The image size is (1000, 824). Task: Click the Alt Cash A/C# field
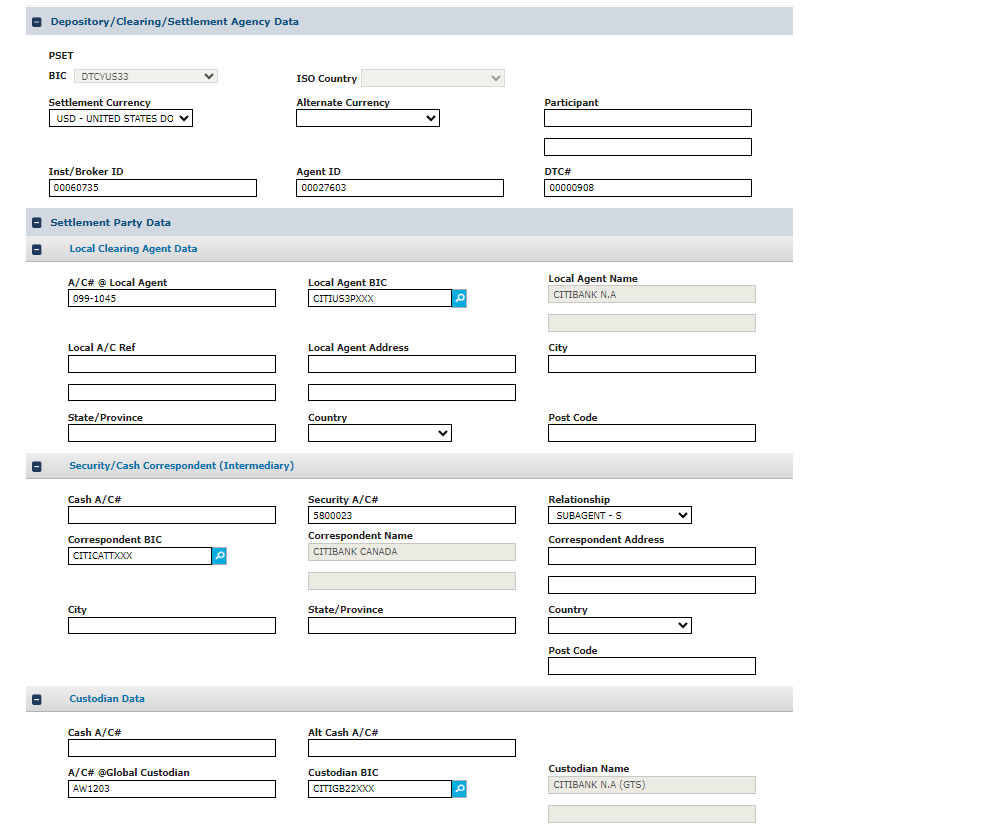click(x=411, y=748)
